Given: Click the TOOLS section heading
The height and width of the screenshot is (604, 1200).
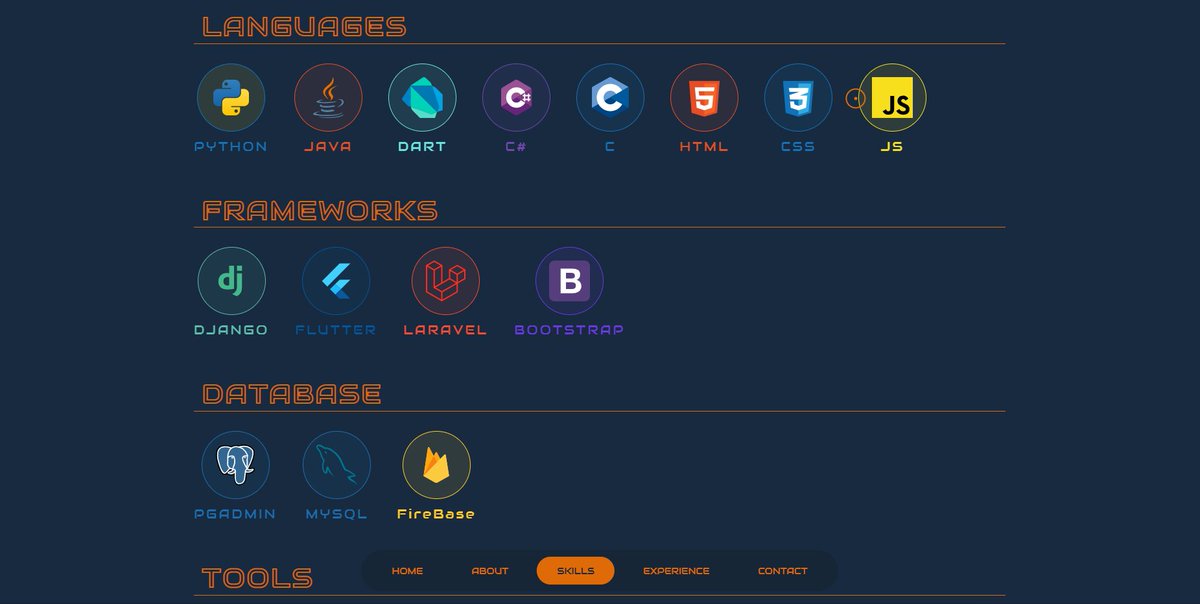Looking at the screenshot, I should [x=257, y=578].
